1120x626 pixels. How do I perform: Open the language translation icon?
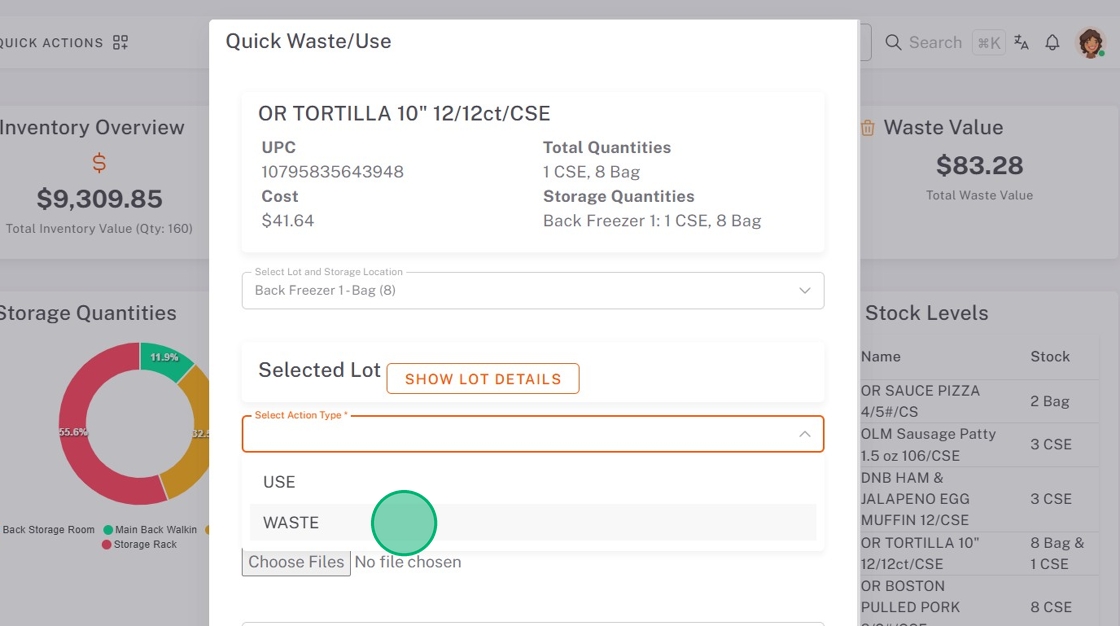tap(1021, 42)
